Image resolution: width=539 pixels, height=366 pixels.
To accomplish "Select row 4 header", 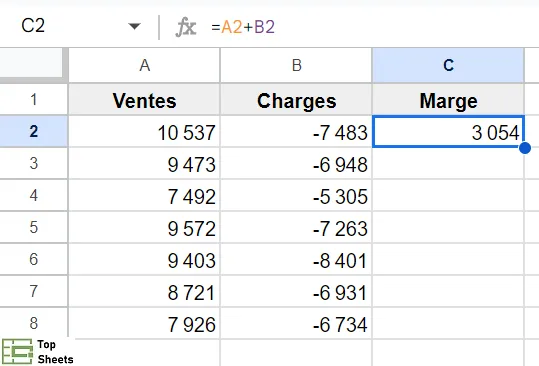I will (33, 195).
